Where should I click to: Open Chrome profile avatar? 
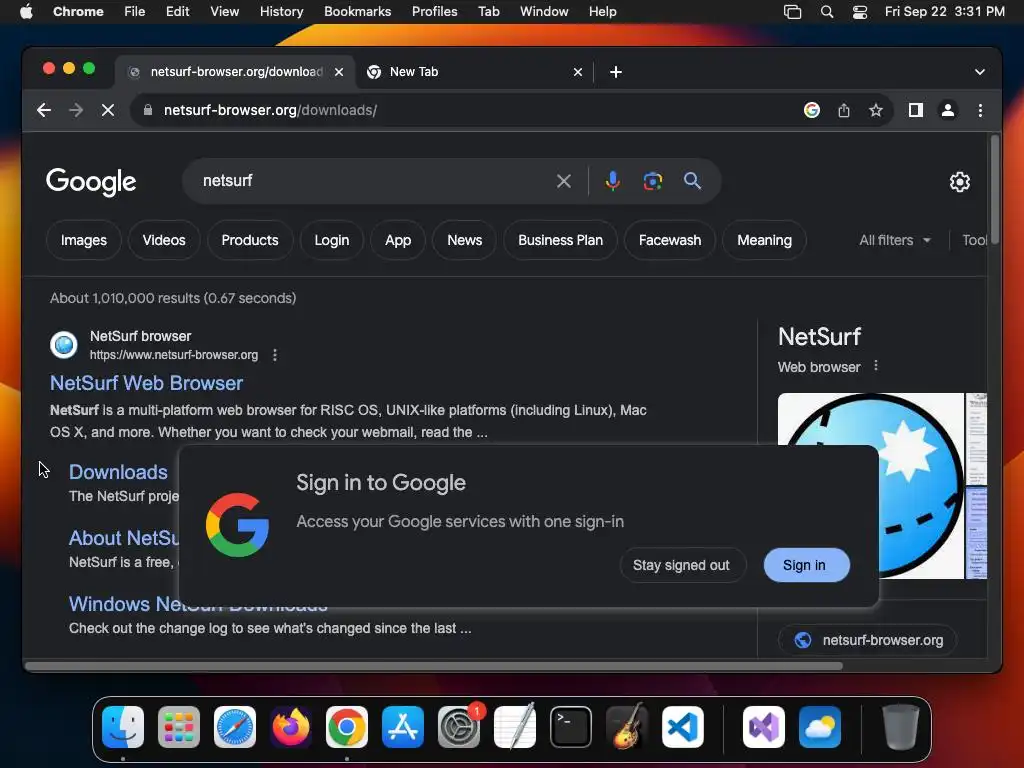pos(948,110)
